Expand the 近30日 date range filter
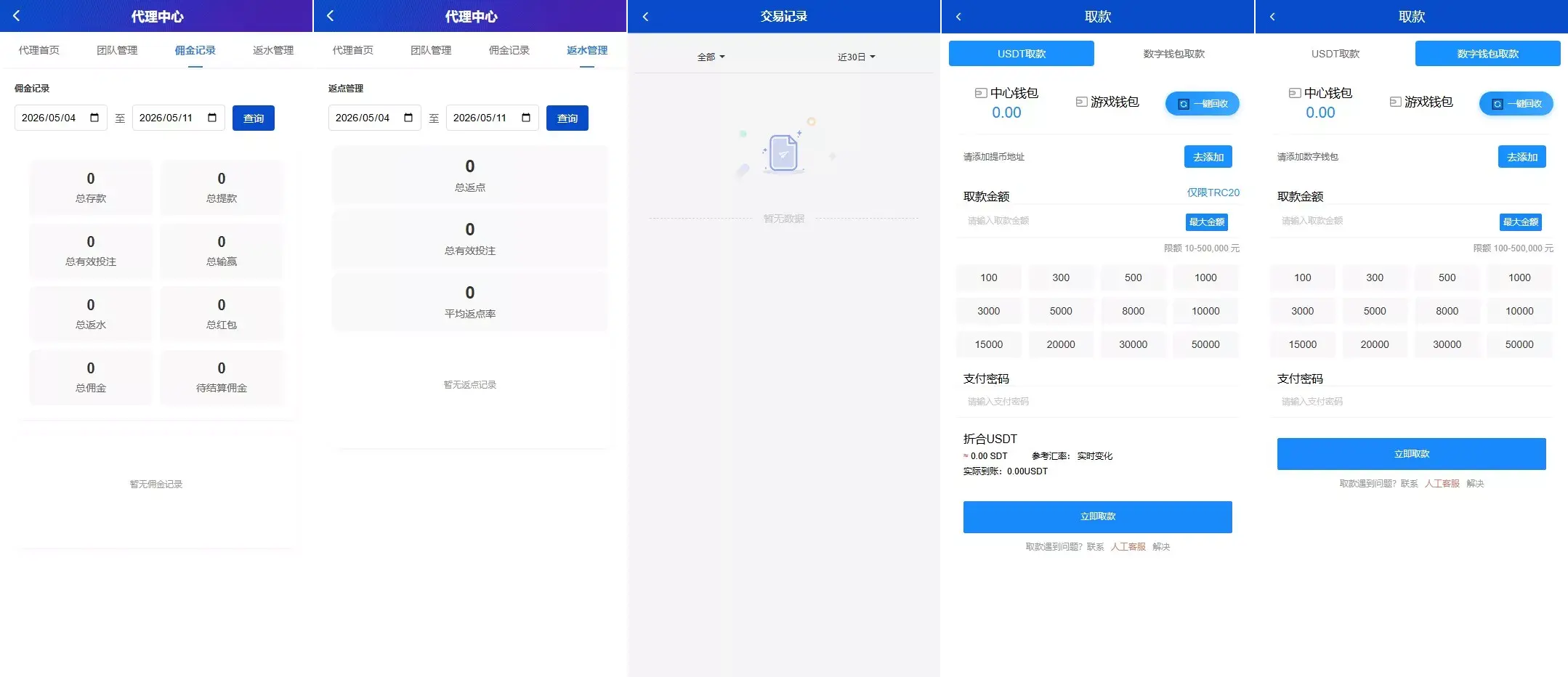This screenshot has height=677, width=1568. point(856,57)
